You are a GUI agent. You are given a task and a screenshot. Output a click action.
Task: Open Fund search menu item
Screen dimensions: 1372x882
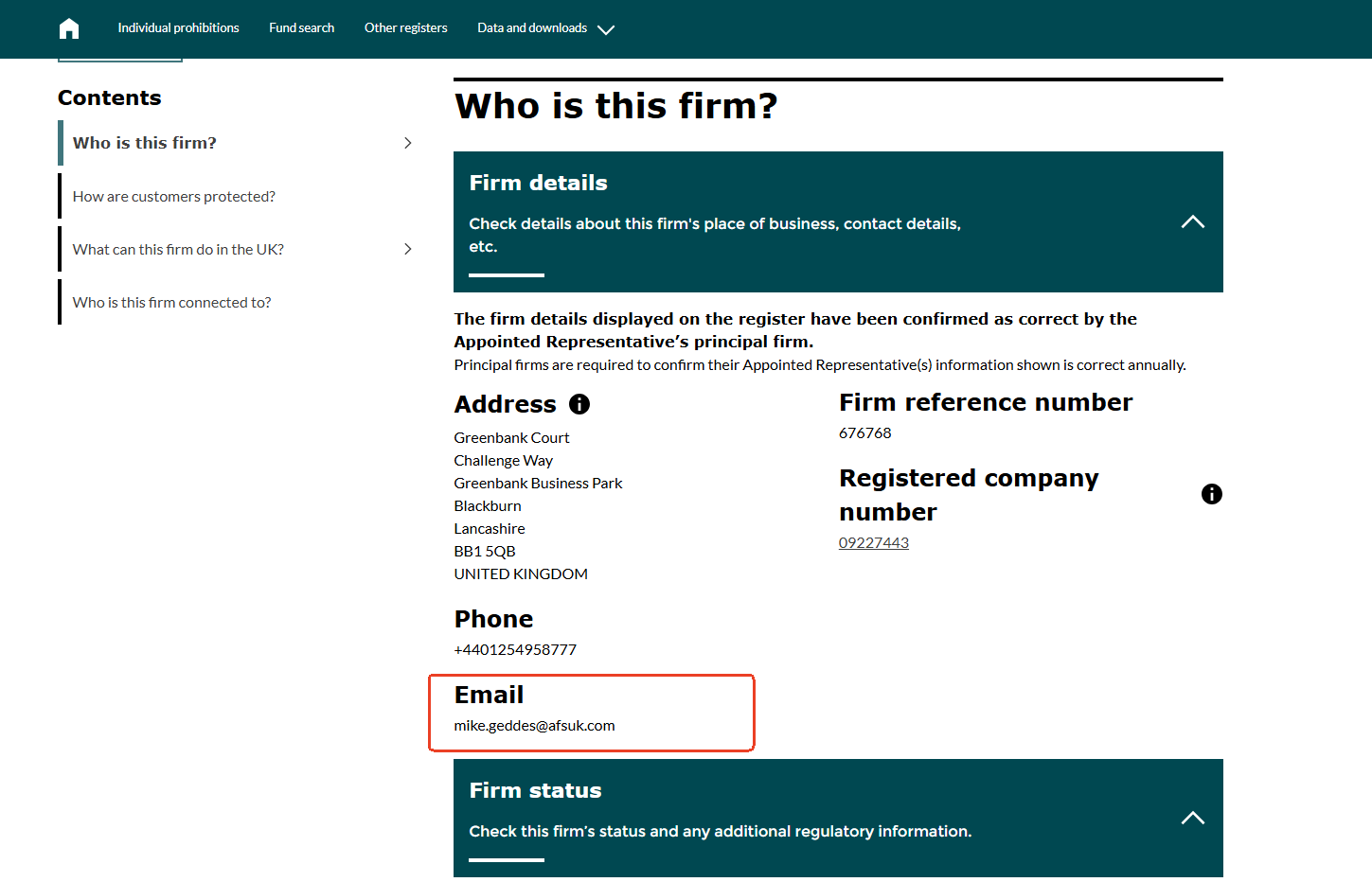[x=301, y=28]
